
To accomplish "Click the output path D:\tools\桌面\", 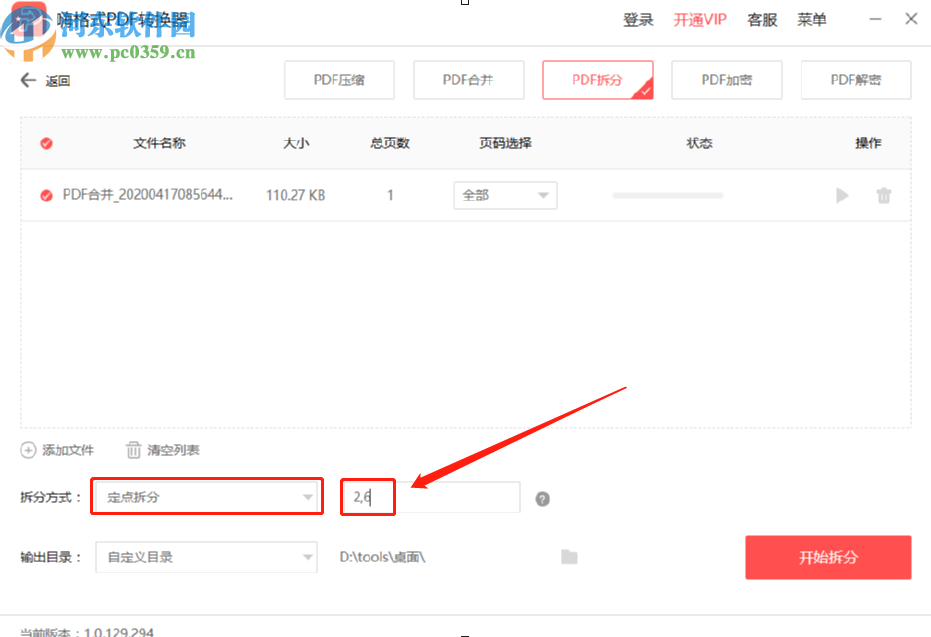I will [382, 557].
